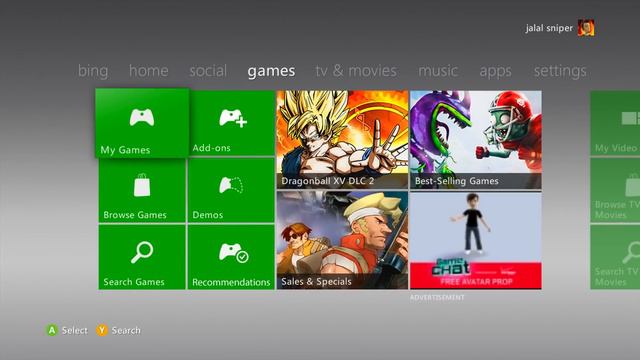Click the Select hint text
640x360 pixels.
[74, 330]
